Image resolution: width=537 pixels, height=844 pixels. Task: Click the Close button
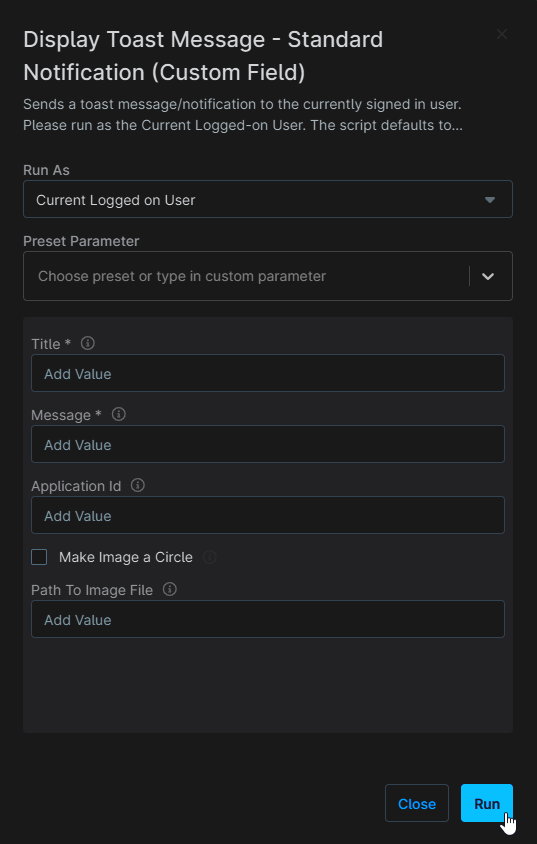tap(417, 803)
